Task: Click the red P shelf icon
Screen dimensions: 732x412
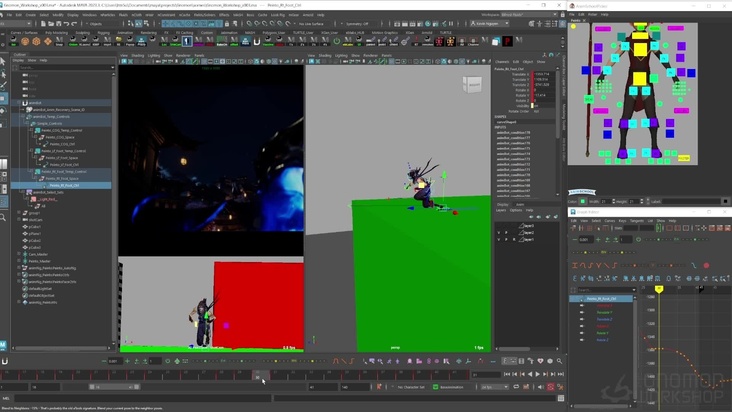Action: 508,41
